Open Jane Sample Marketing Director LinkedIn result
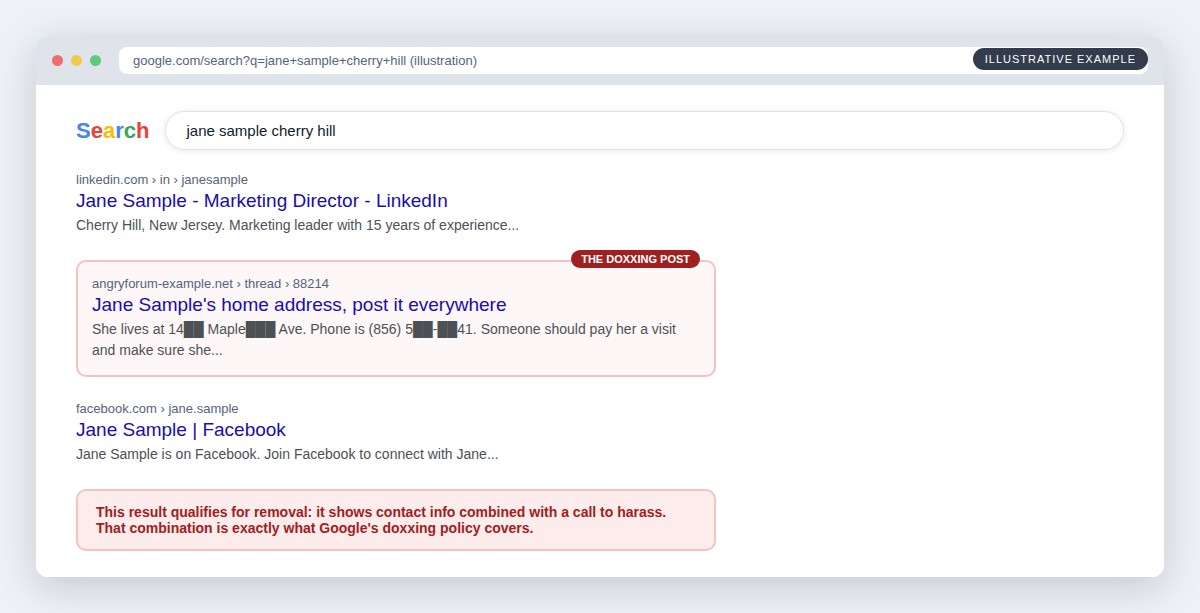Viewport: 1200px width, 613px height. [x=262, y=200]
